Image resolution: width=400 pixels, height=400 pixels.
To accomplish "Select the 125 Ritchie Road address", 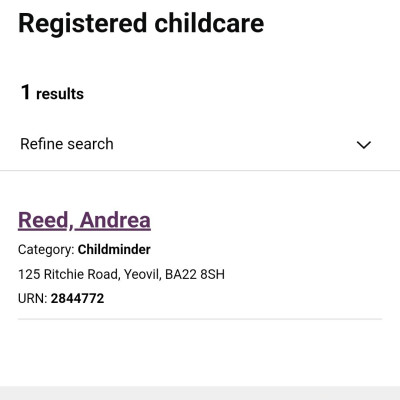I will point(68,274).
